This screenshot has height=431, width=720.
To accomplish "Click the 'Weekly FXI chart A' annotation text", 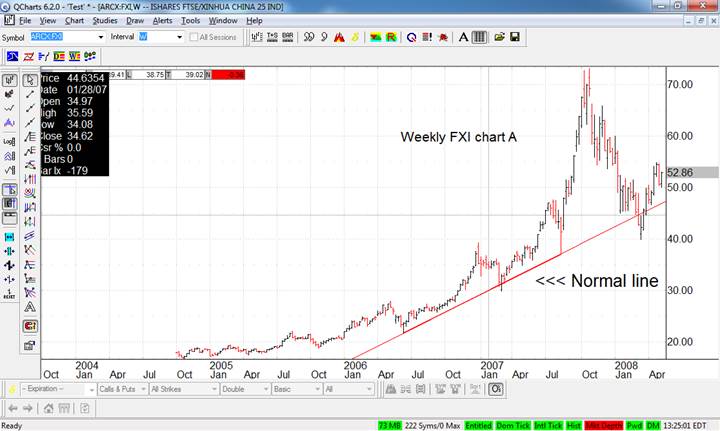I will click(x=458, y=137).
